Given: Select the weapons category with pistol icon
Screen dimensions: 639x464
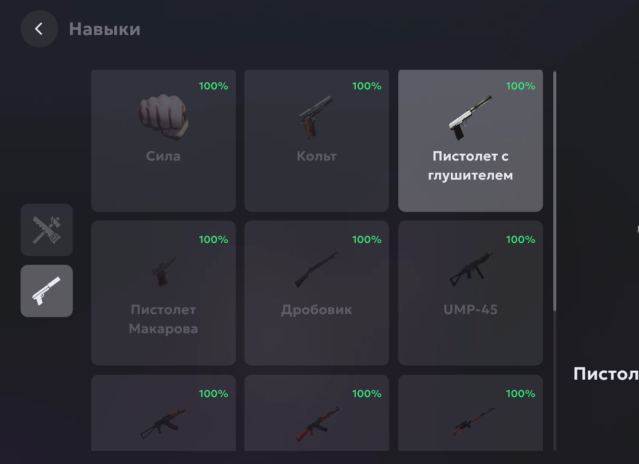Looking at the screenshot, I should tap(47, 291).
